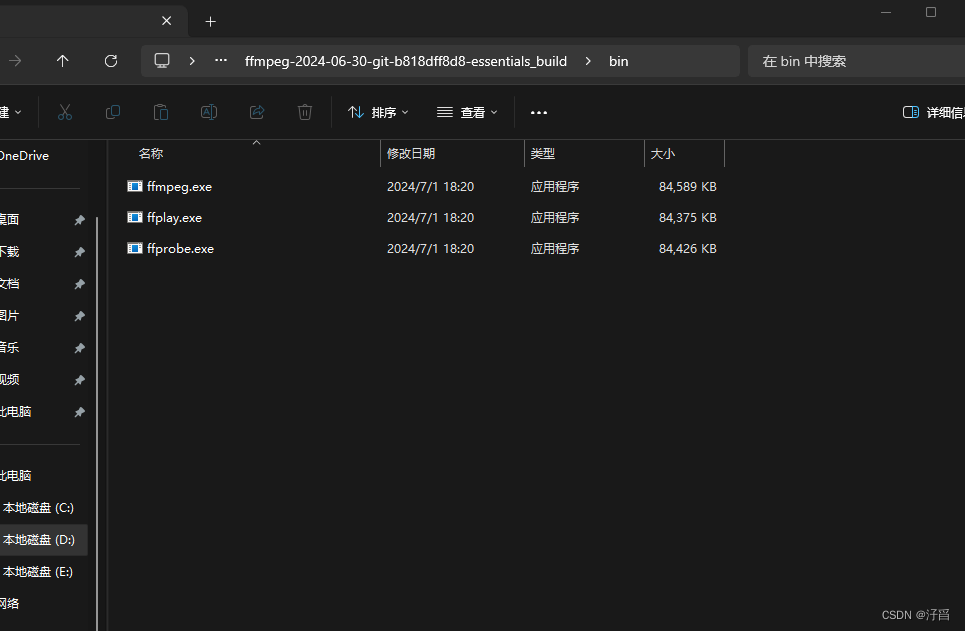
Task: Click the Delete trash icon
Action: pyautogui.click(x=305, y=112)
